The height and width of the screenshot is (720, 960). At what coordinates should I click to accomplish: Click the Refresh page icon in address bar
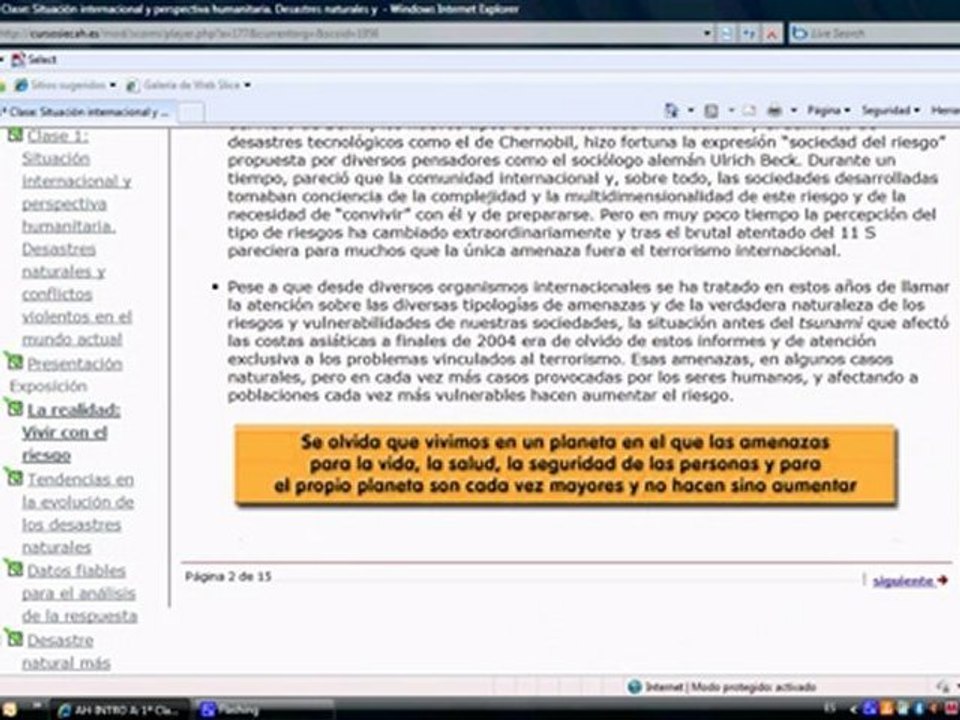[x=748, y=34]
